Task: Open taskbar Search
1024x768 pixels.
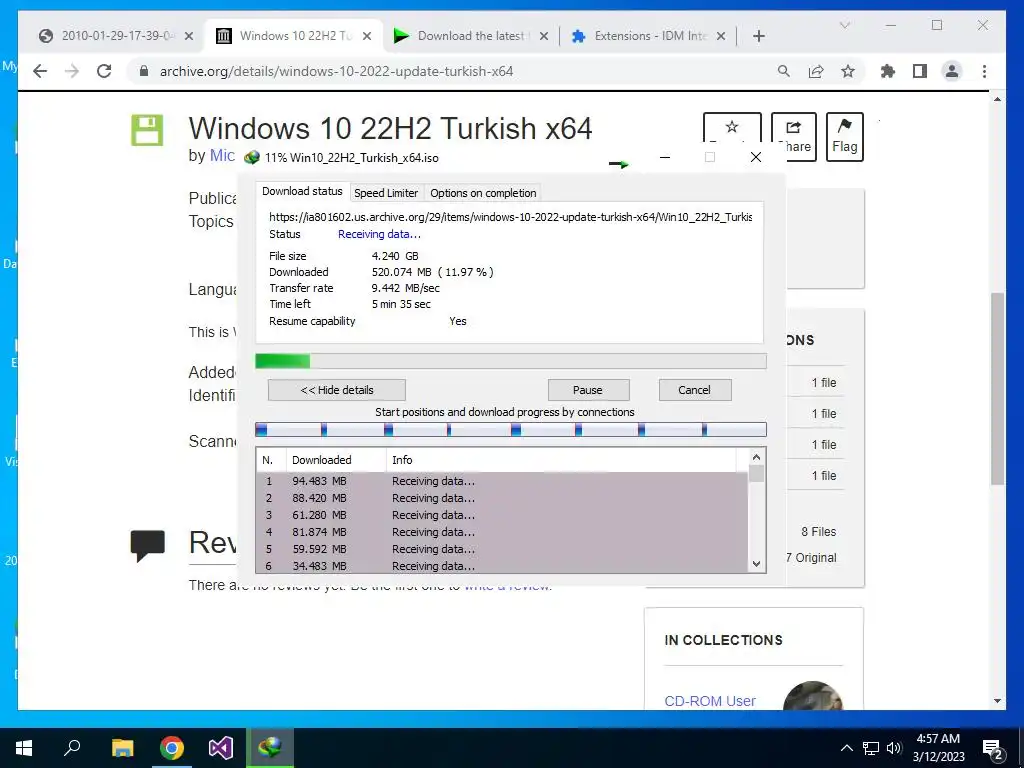Action: [x=72, y=748]
